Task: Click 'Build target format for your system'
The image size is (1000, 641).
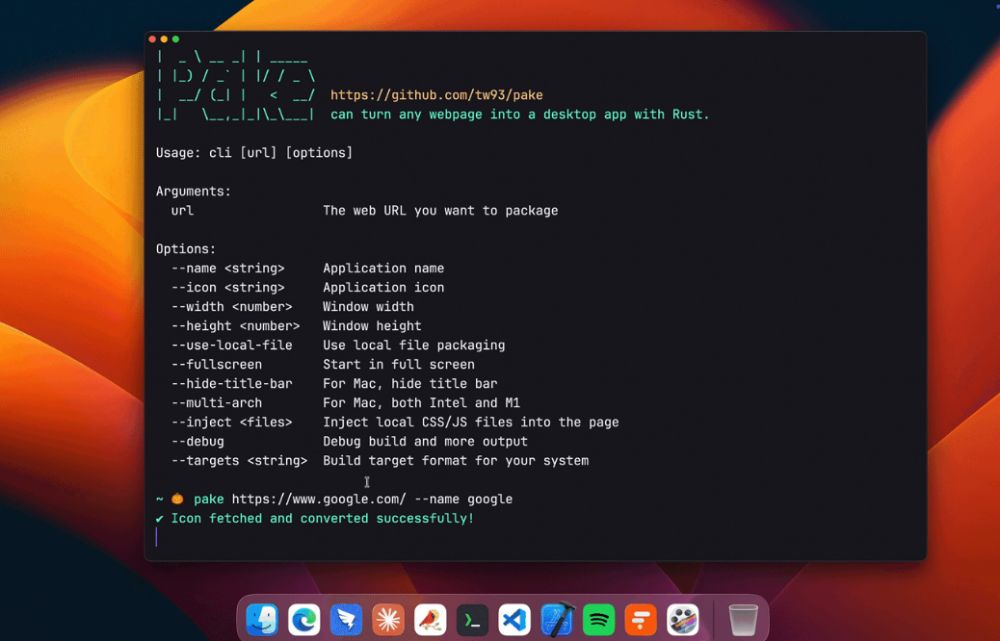Action: coord(455,460)
